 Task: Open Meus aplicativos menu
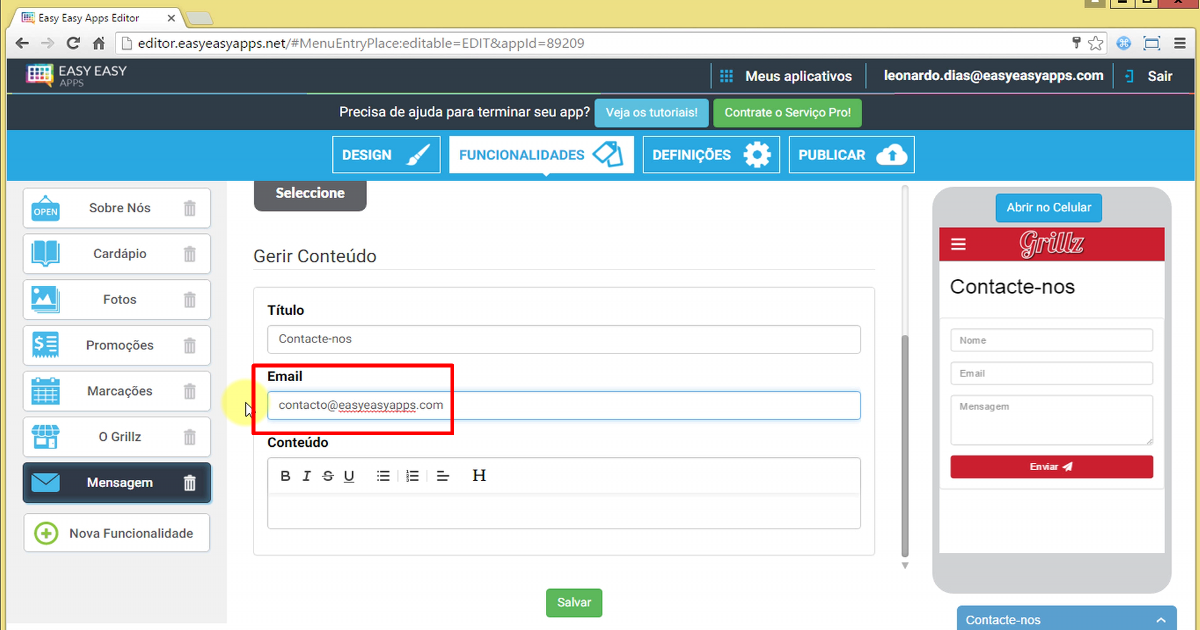[x=786, y=76]
